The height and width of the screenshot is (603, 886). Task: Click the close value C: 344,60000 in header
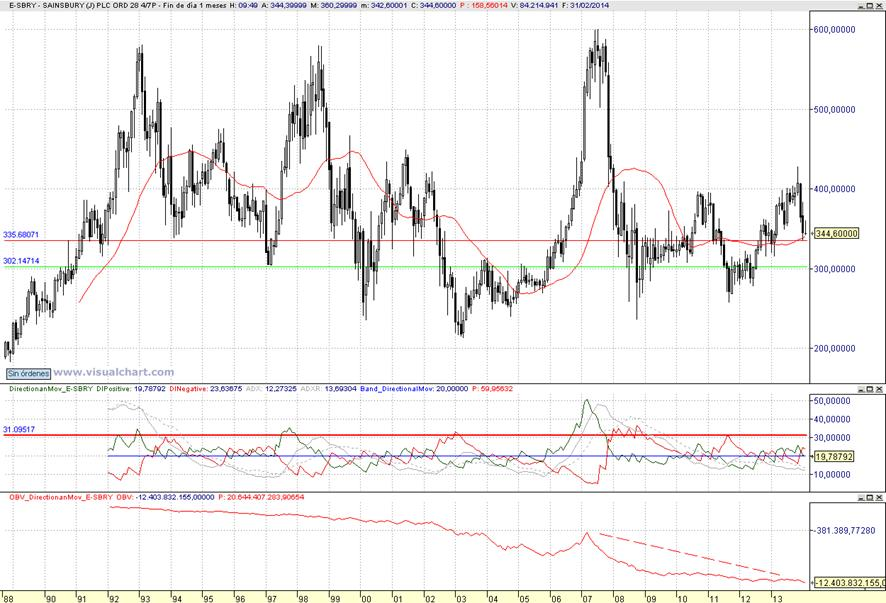(x=433, y=5)
